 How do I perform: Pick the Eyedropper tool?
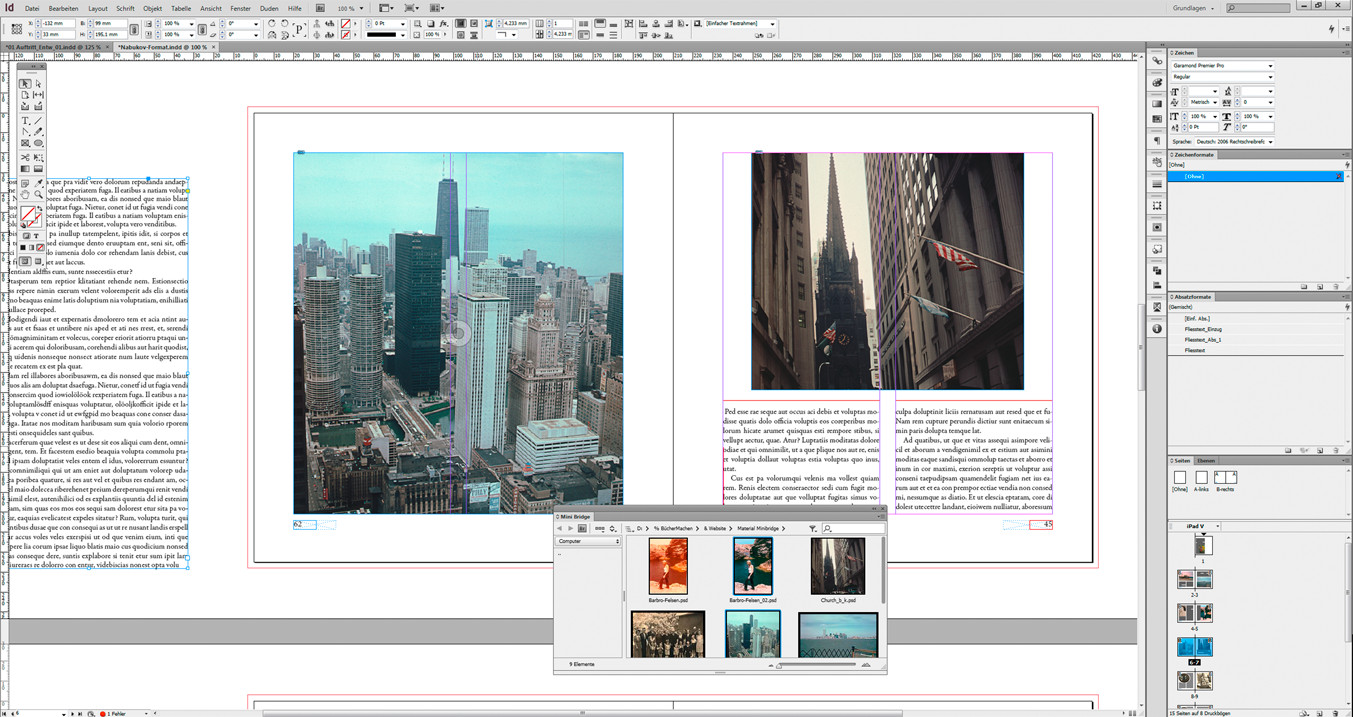point(38,183)
